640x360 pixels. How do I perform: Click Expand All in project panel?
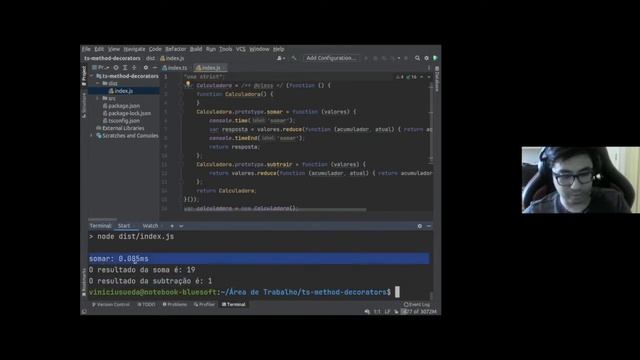pos(125,68)
